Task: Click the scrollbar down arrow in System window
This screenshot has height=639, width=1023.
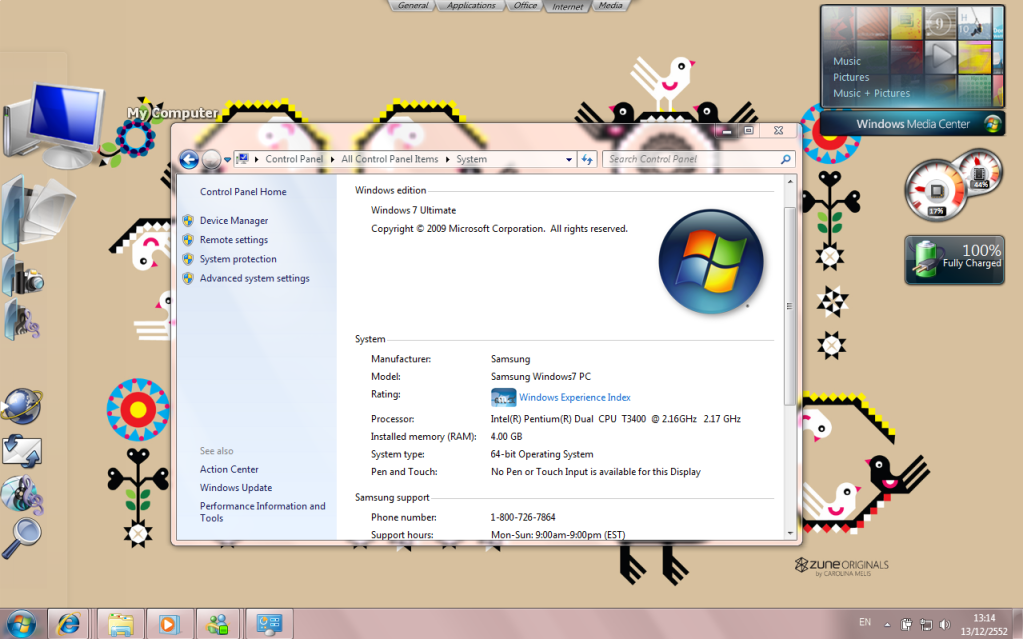Action: tap(790, 533)
